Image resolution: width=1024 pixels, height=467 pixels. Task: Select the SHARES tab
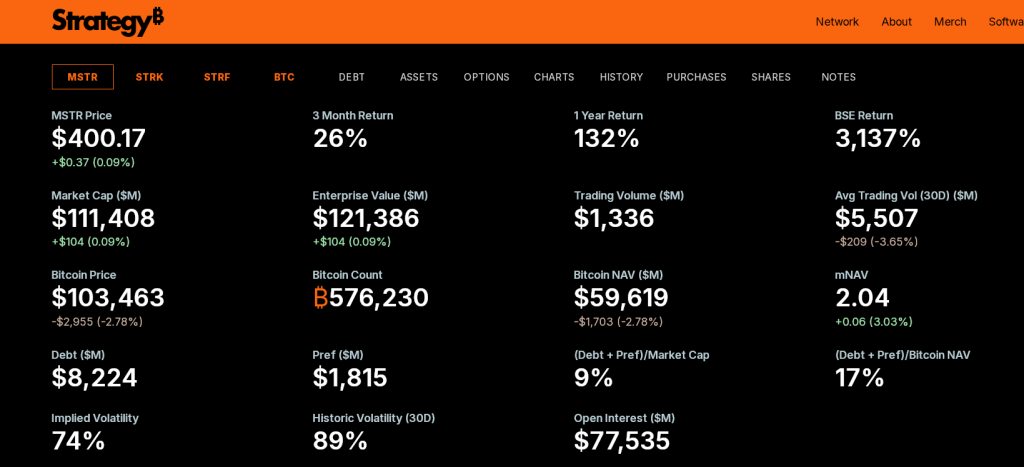coord(771,77)
